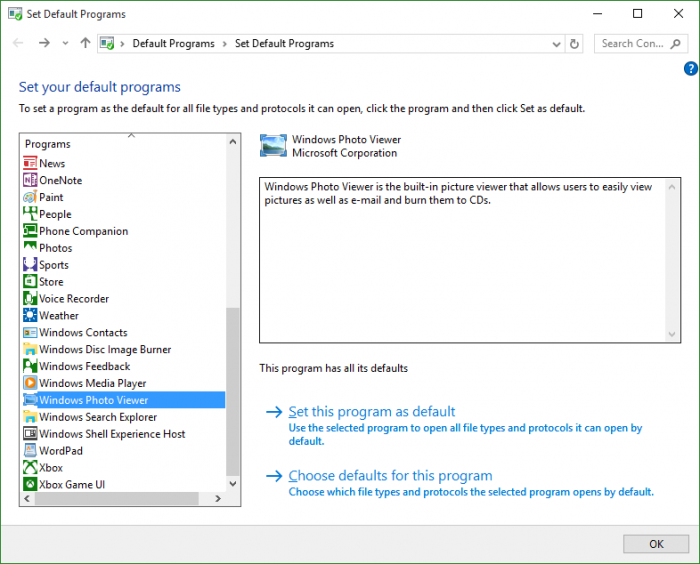Viewport: 700px width, 564px height.
Task: Maximize the Set Default Programs window
Action: click(x=638, y=14)
